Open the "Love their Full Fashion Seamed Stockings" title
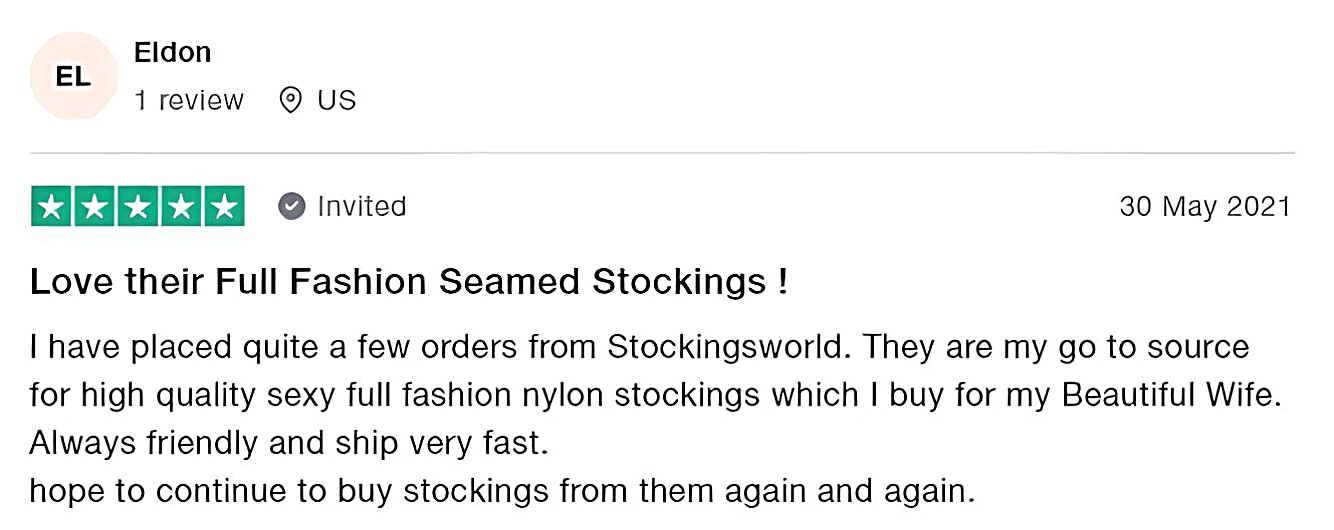1334x530 pixels. (x=409, y=282)
